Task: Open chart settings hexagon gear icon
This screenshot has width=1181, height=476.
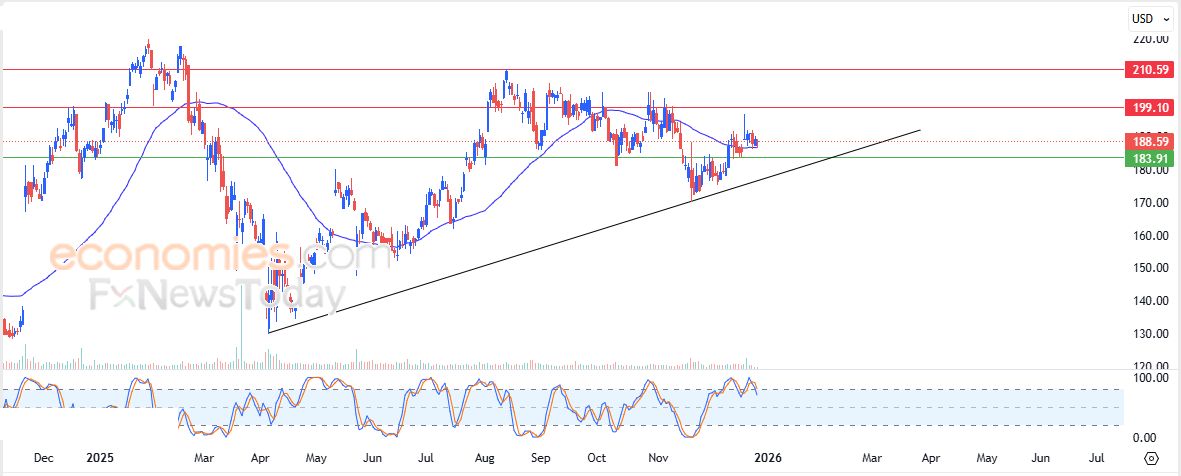Action: coord(1150,458)
